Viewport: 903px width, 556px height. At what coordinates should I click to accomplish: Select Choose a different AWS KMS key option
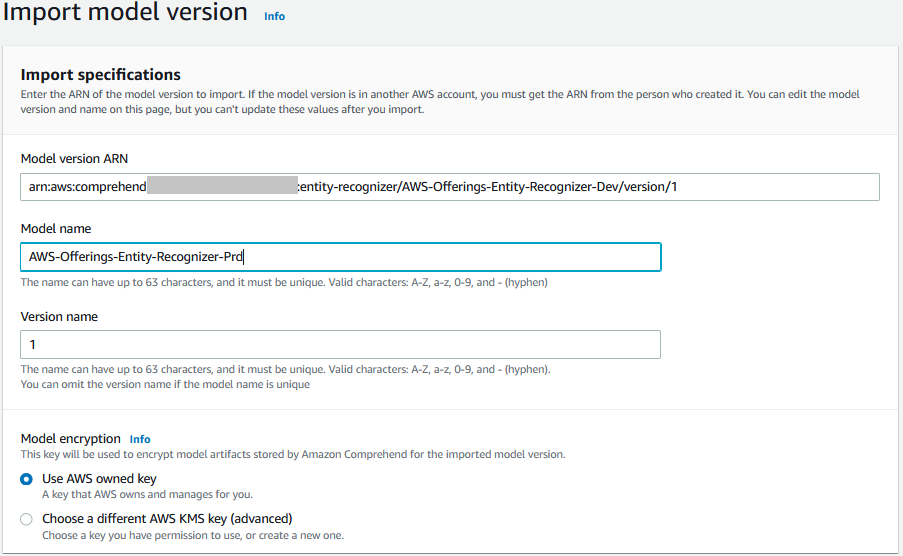point(26,519)
